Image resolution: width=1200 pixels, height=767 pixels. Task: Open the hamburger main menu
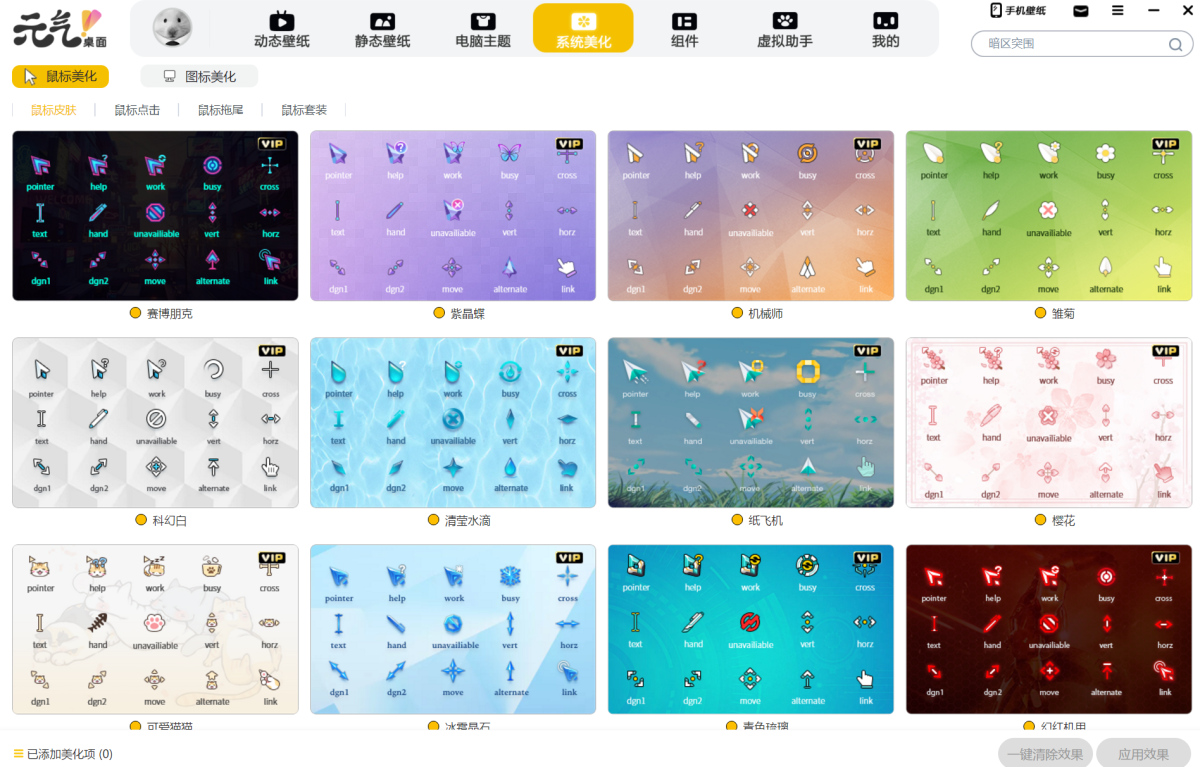1118,11
